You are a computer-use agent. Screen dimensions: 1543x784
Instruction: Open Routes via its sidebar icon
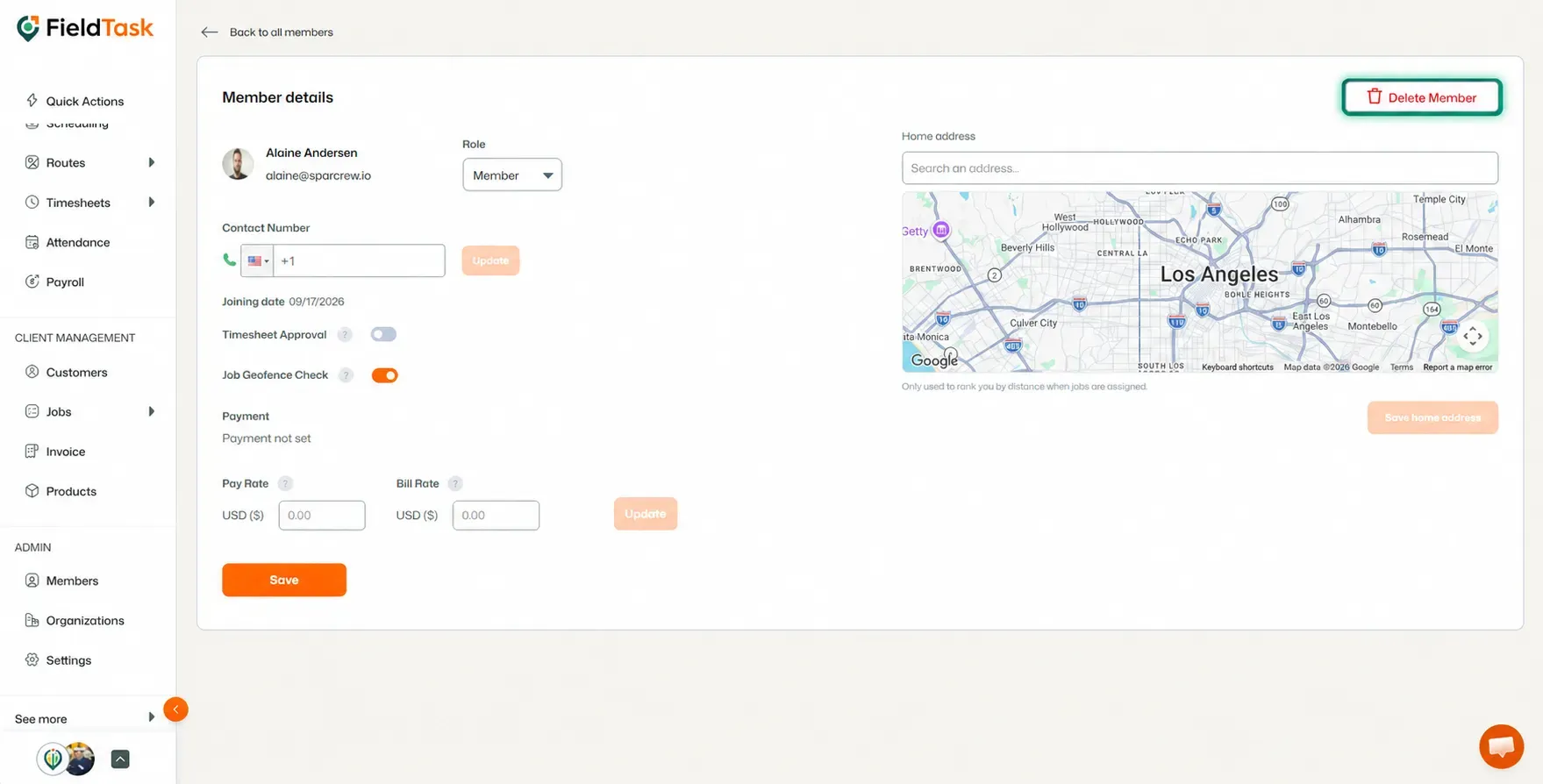pyautogui.click(x=32, y=162)
